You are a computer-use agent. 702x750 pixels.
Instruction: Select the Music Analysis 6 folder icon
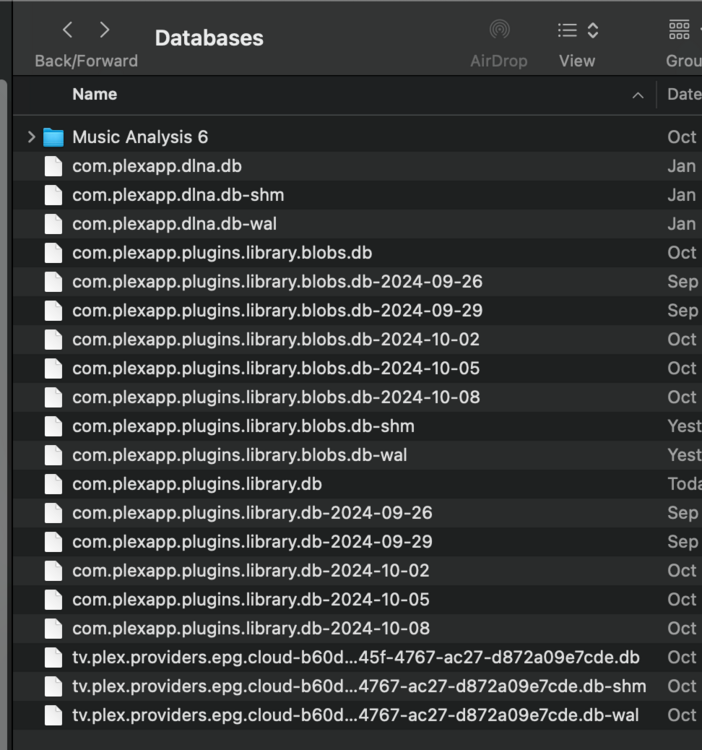[53, 137]
